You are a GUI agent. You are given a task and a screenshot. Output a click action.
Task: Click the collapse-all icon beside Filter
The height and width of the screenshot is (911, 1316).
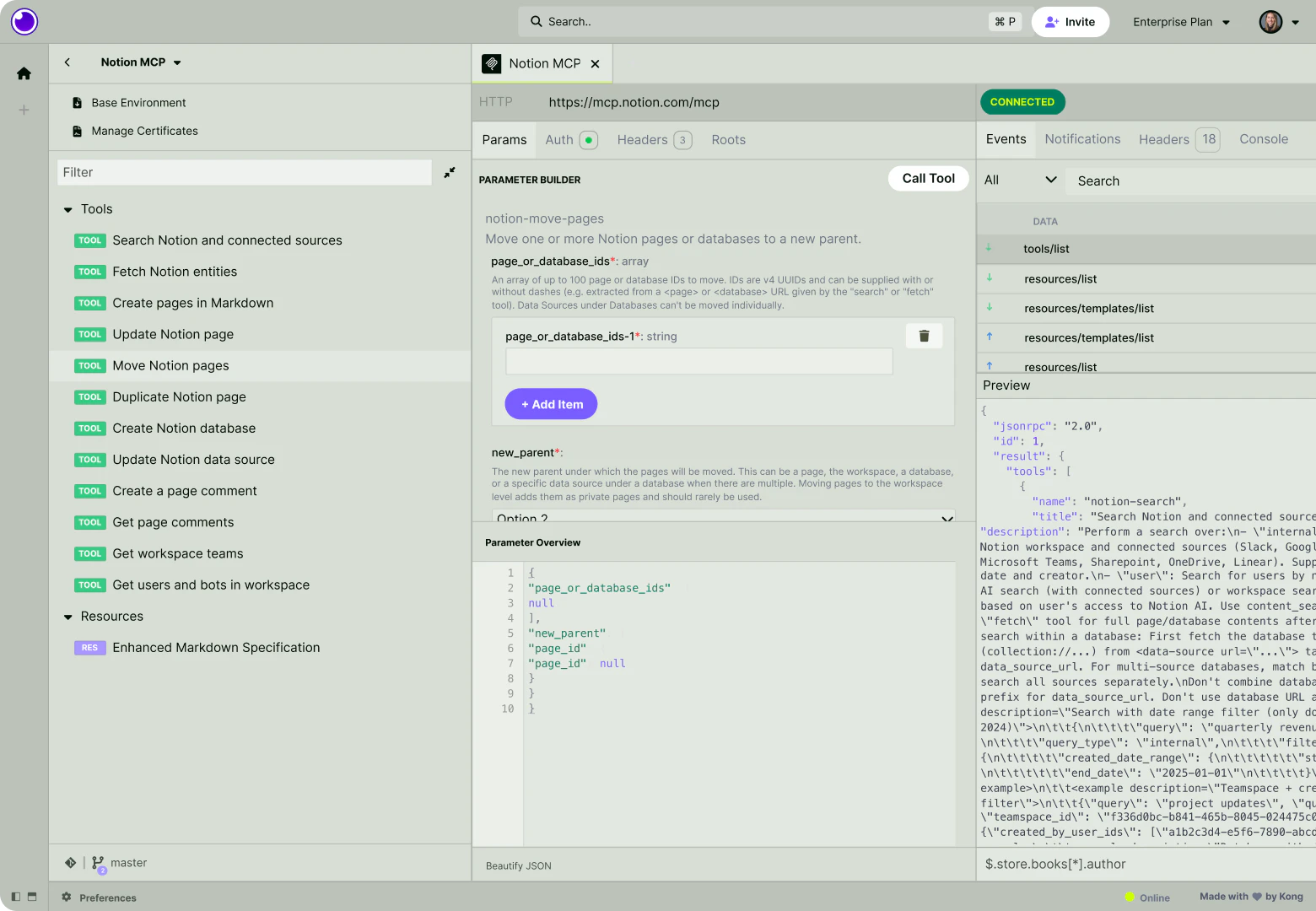450,172
